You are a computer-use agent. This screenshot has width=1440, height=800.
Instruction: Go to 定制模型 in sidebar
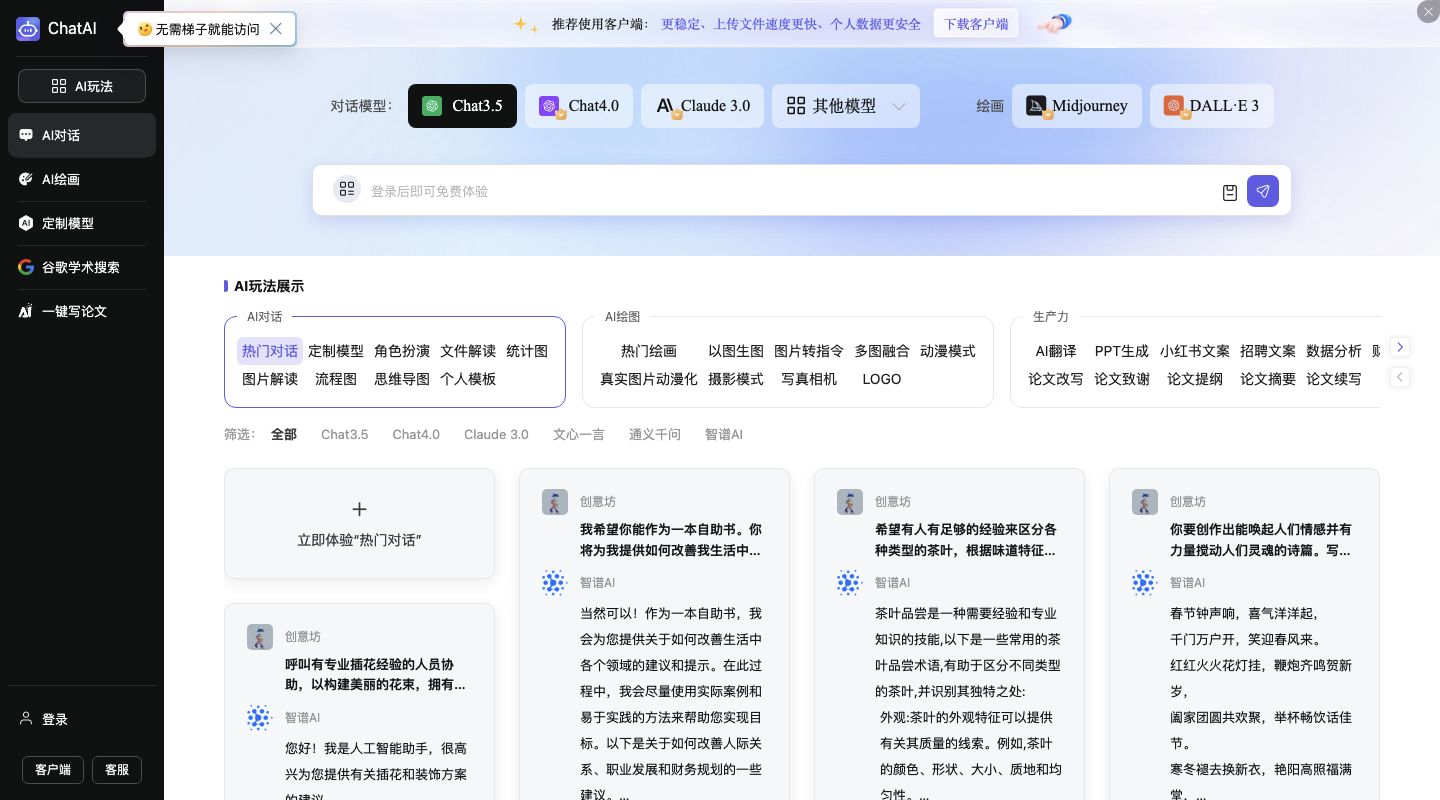[82, 223]
